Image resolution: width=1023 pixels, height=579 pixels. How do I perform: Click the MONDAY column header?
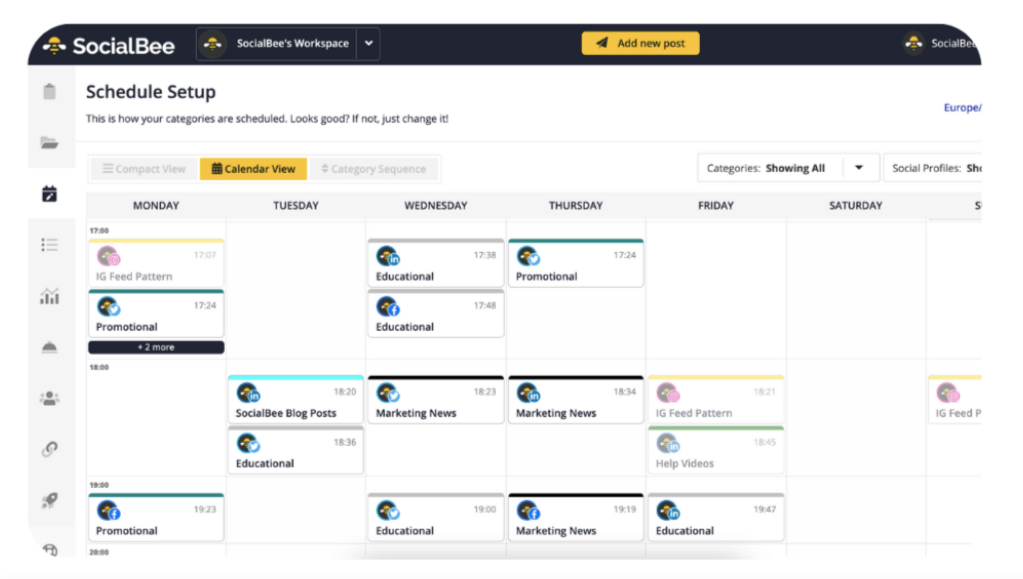pyautogui.click(x=156, y=206)
